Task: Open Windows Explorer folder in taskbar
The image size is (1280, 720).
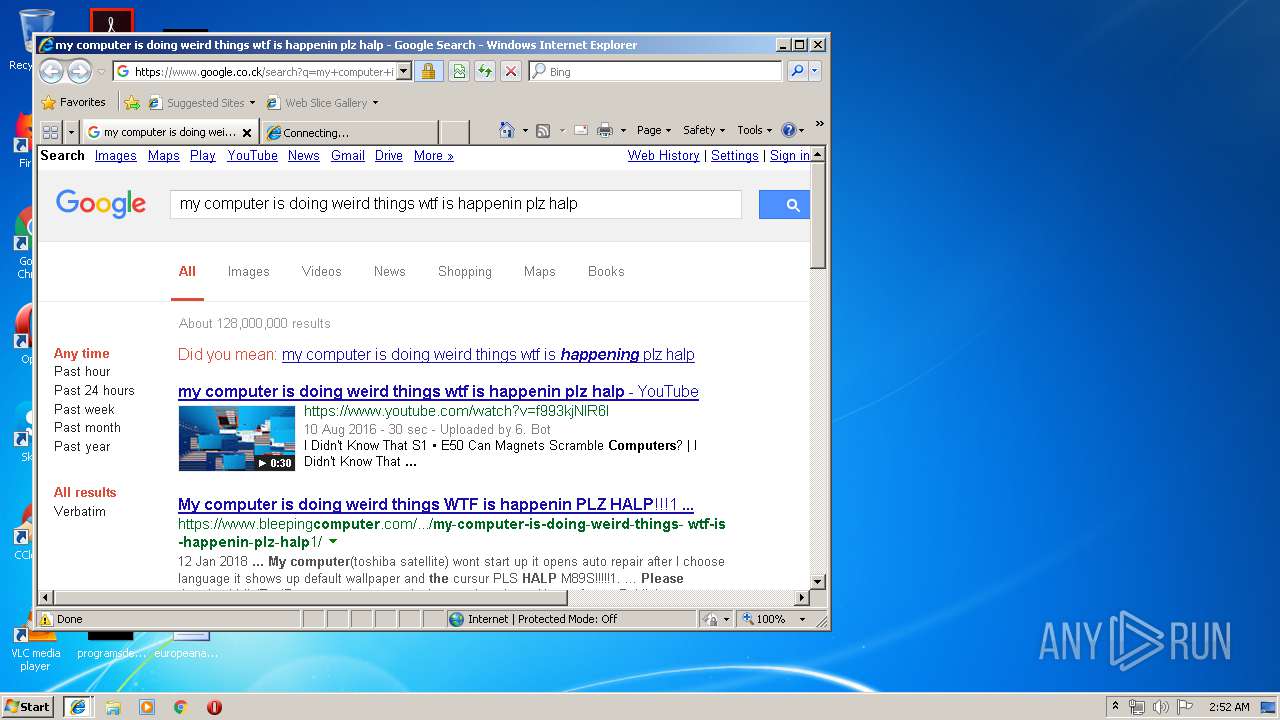Action: point(113,707)
